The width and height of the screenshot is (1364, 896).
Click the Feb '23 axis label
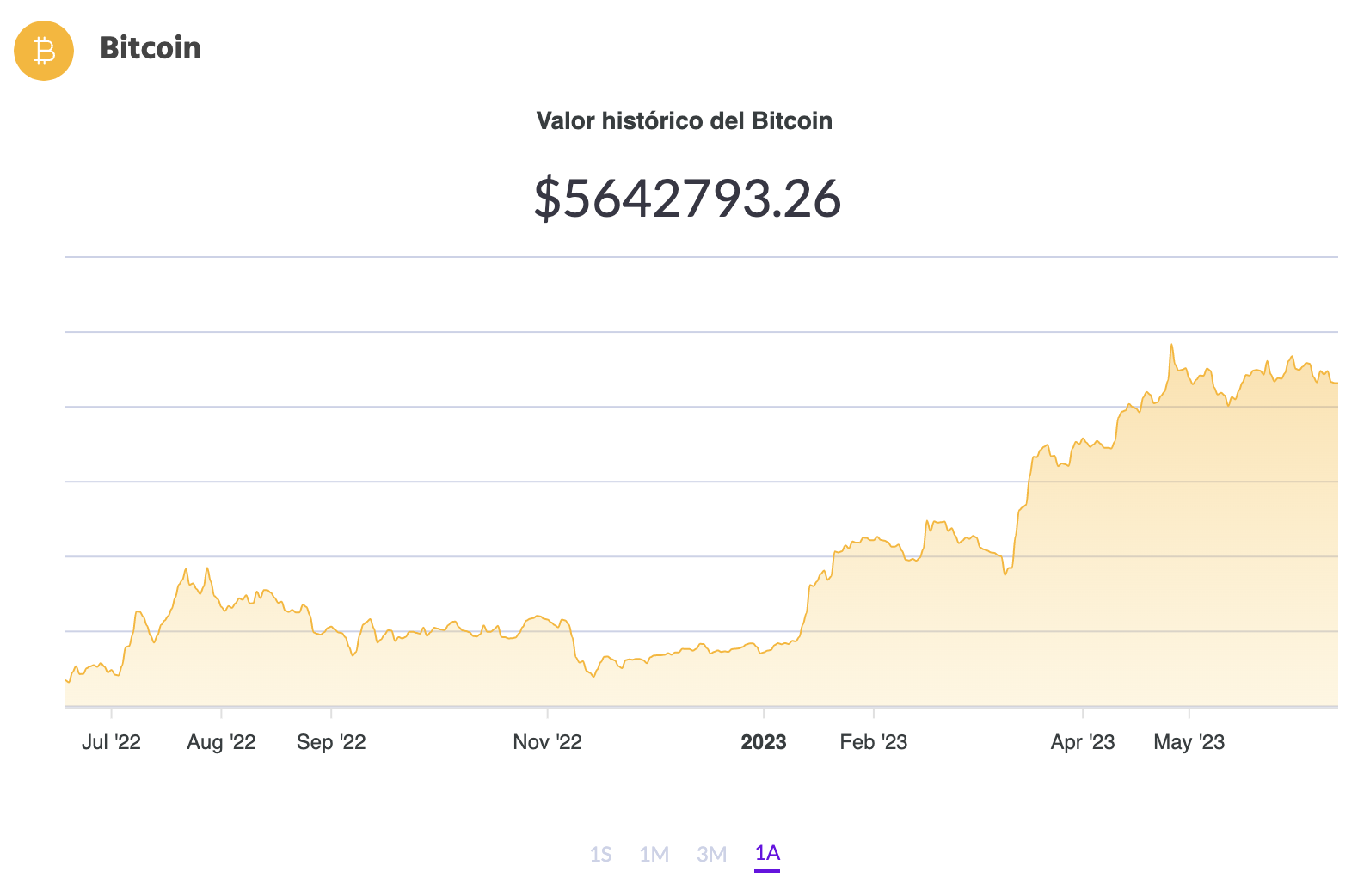(872, 742)
